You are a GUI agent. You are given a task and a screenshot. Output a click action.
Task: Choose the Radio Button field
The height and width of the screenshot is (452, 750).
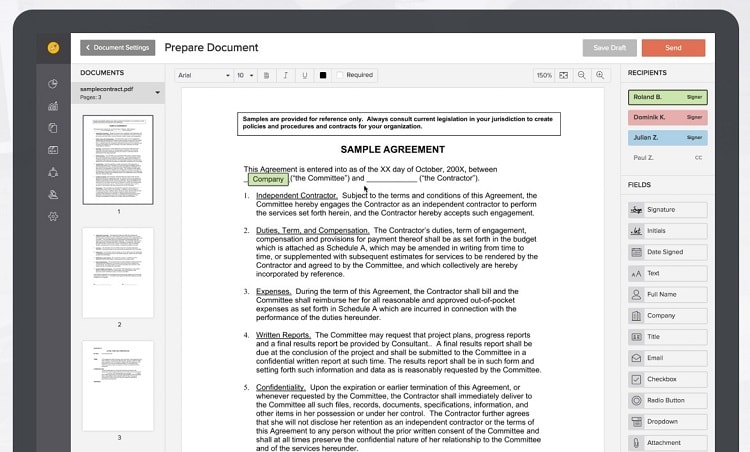coord(668,400)
